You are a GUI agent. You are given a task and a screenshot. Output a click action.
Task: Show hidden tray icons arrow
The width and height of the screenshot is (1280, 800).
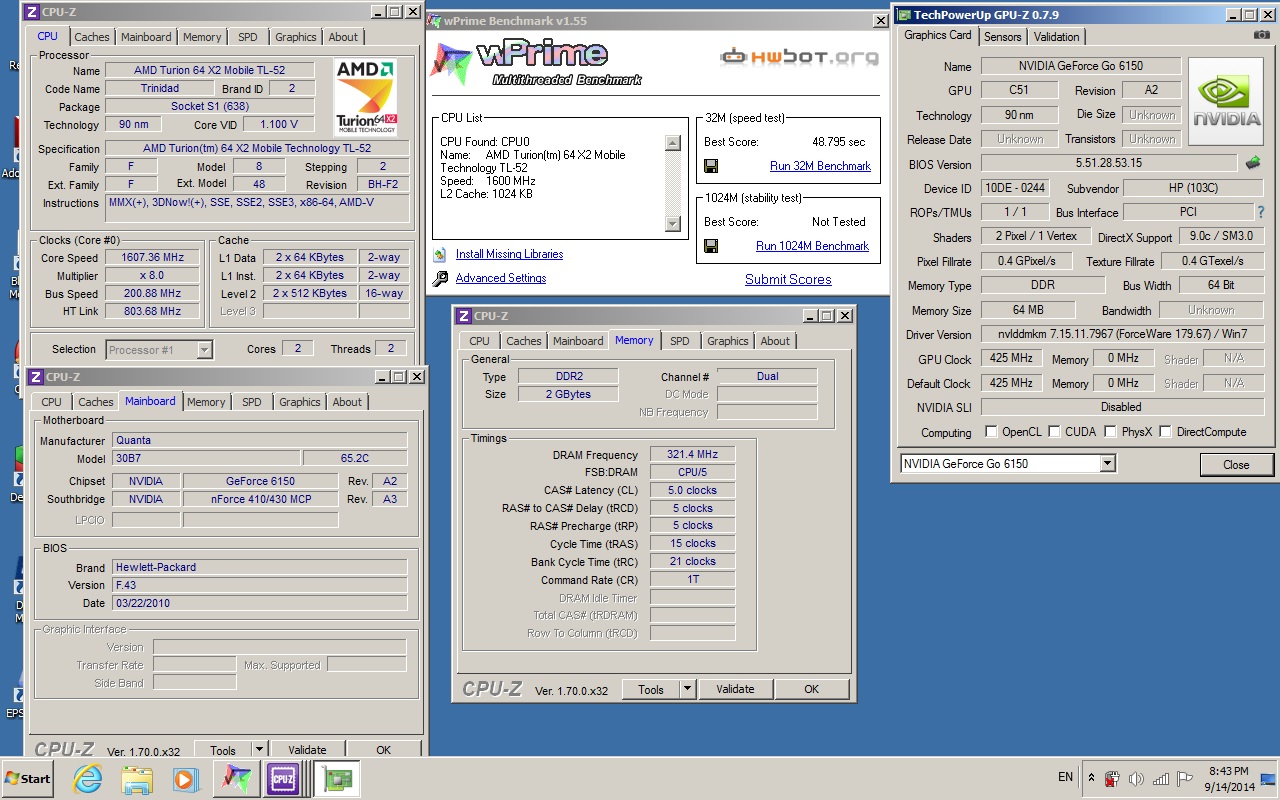coord(1090,779)
